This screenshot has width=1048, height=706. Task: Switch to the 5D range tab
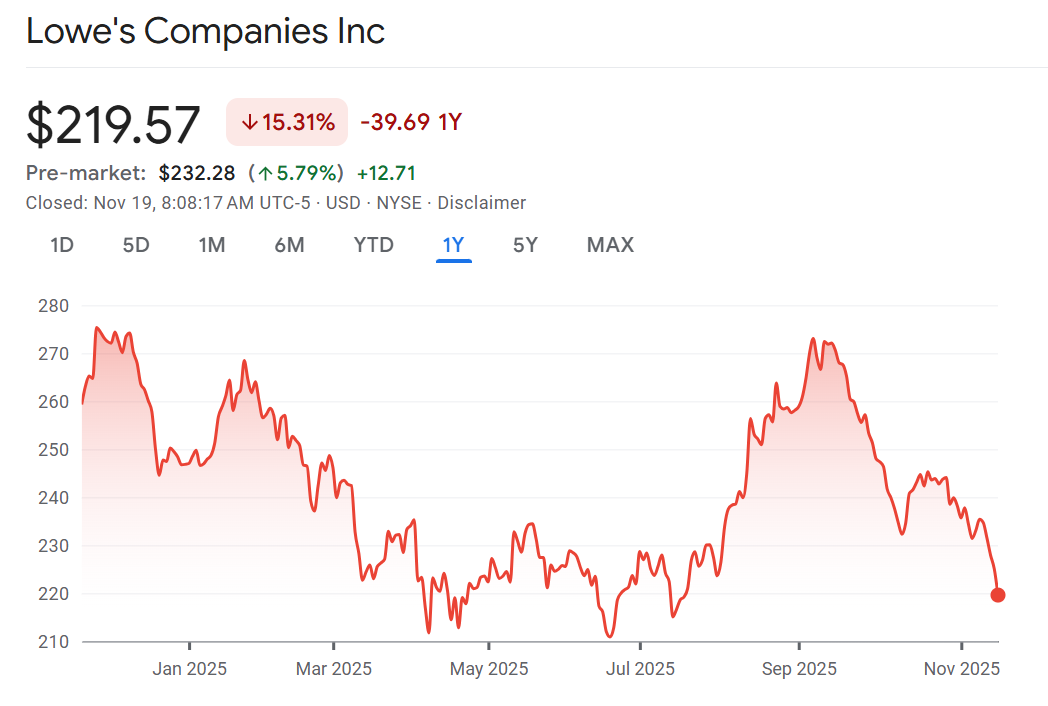[136, 245]
